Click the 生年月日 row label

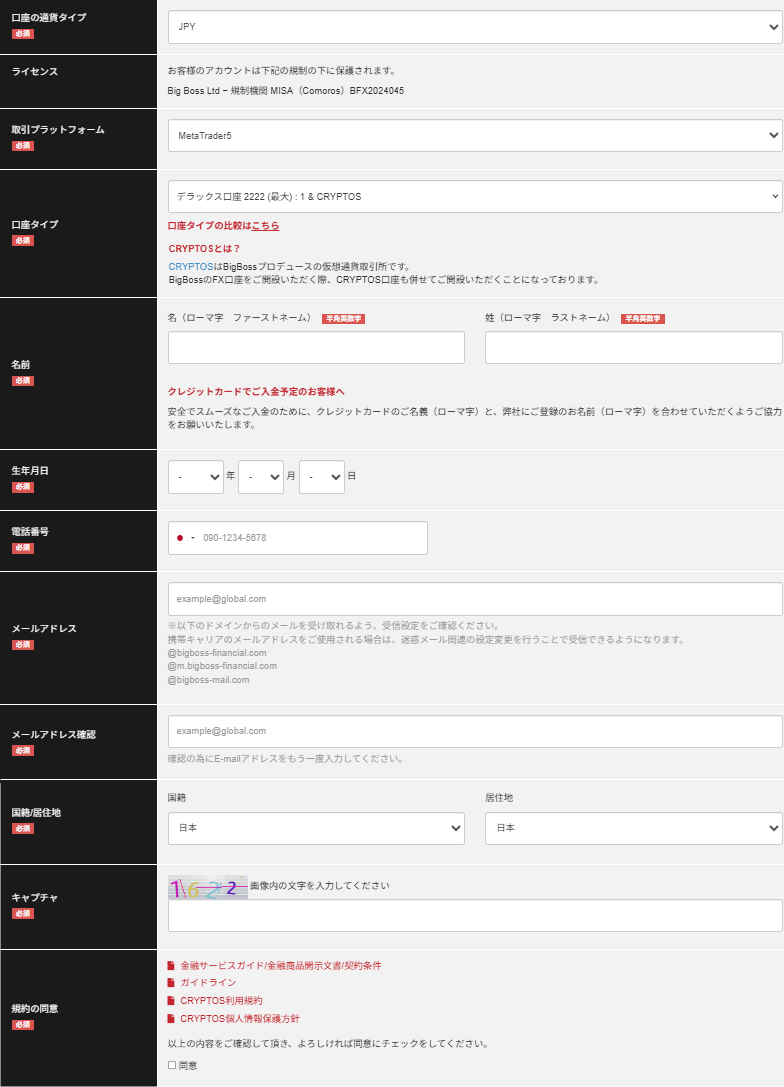pyautogui.click(x=30, y=471)
